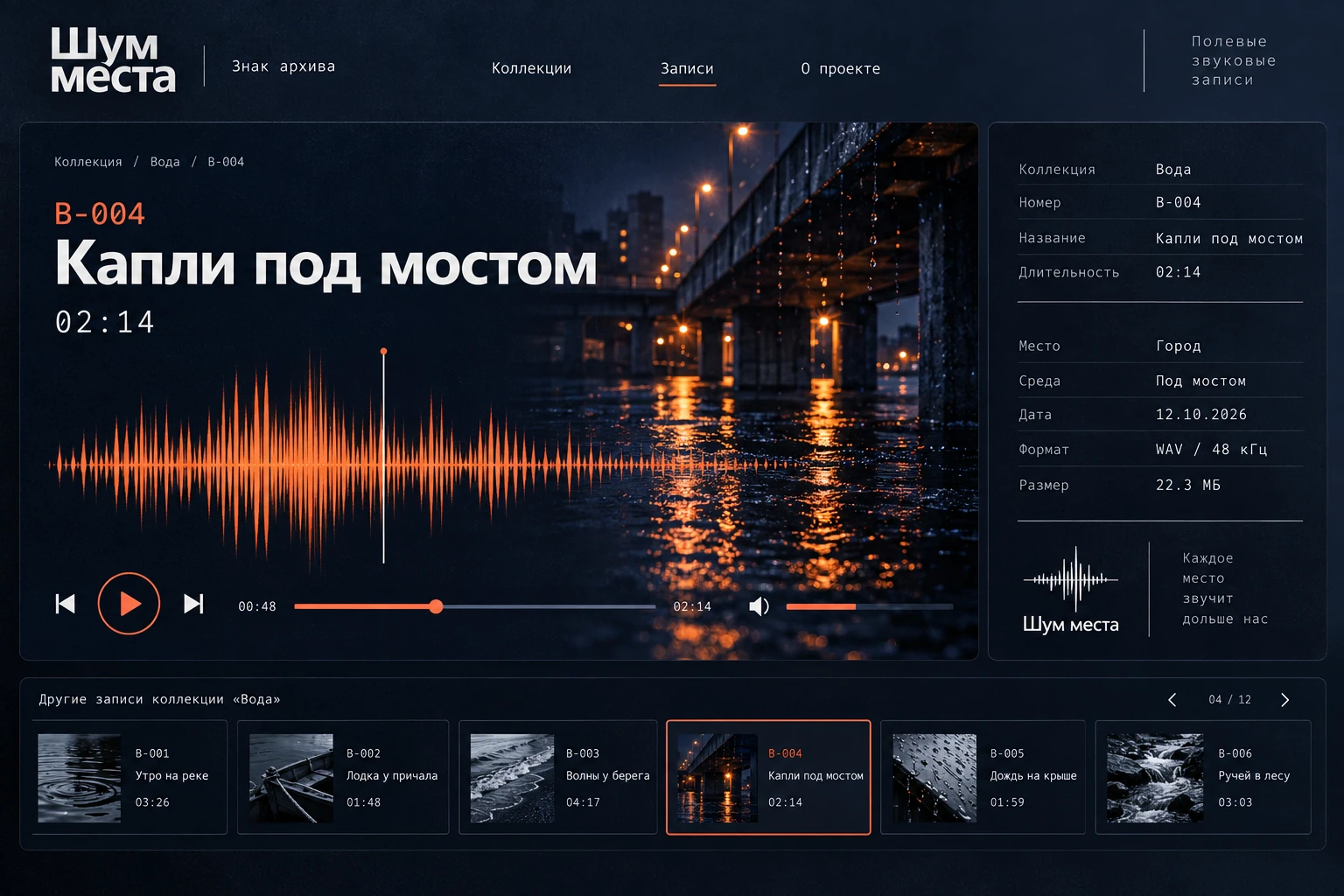
Task: Go to previous page of collection records
Action: (1172, 700)
